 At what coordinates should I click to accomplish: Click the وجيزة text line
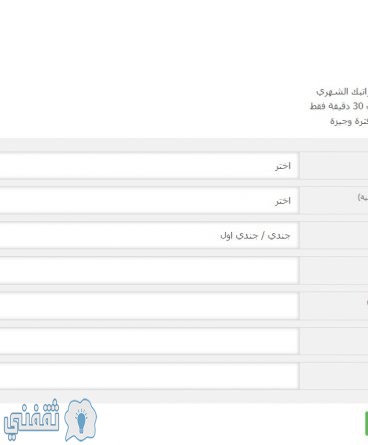(349, 121)
